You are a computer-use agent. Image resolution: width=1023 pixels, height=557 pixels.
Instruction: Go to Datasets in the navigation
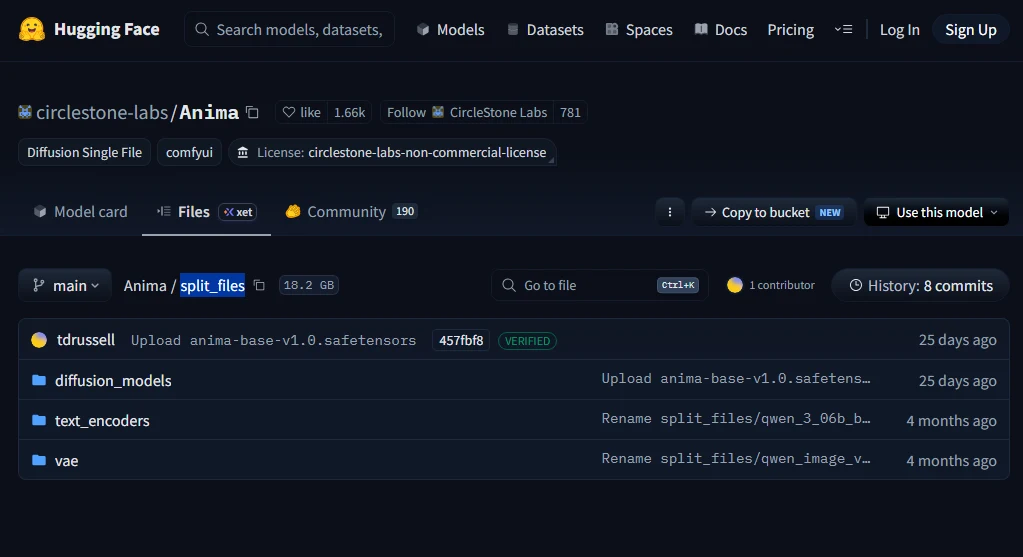click(x=545, y=29)
